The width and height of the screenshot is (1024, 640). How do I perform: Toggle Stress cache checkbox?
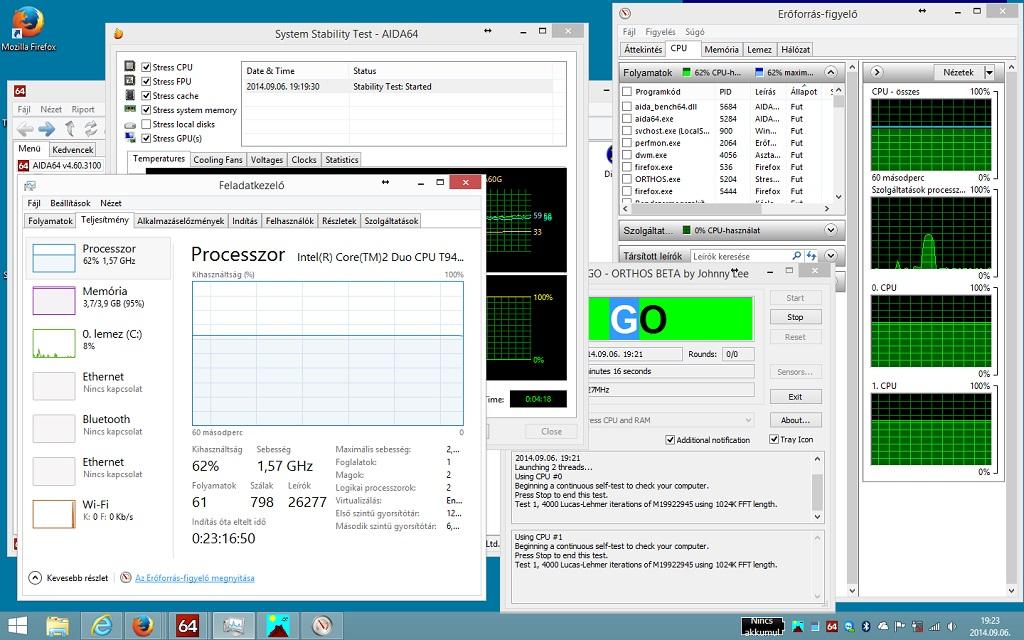pos(146,96)
